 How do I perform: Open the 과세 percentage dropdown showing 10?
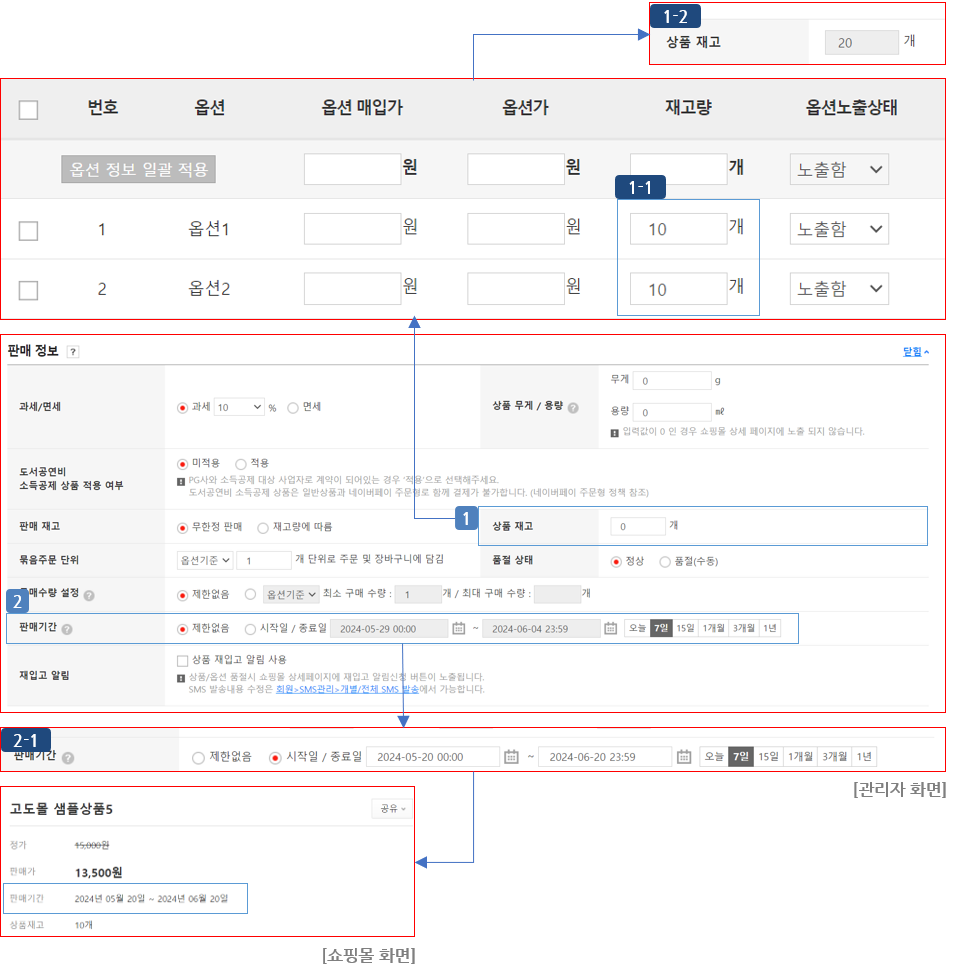pos(237,408)
